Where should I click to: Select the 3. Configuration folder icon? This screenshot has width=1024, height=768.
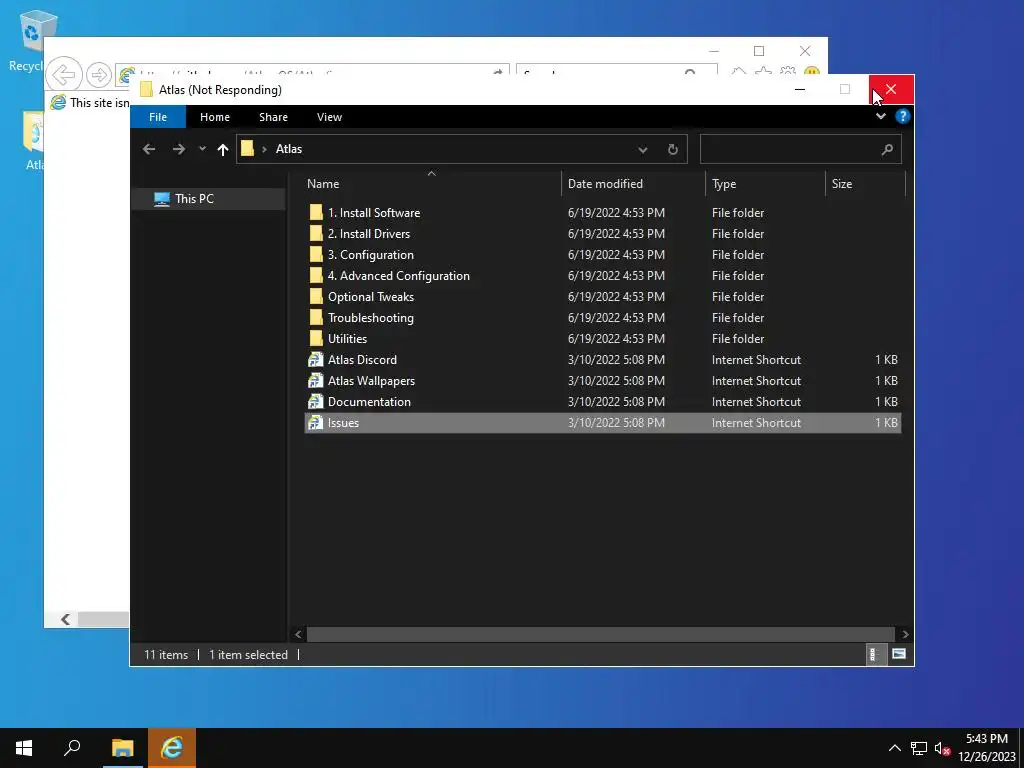(x=316, y=254)
